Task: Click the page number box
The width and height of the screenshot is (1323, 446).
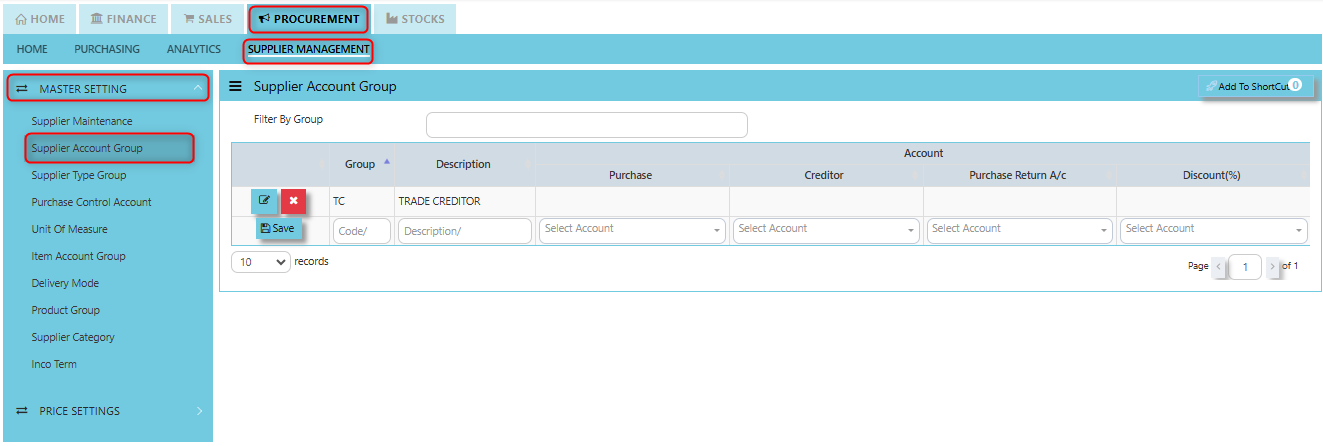Action: tap(1245, 267)
